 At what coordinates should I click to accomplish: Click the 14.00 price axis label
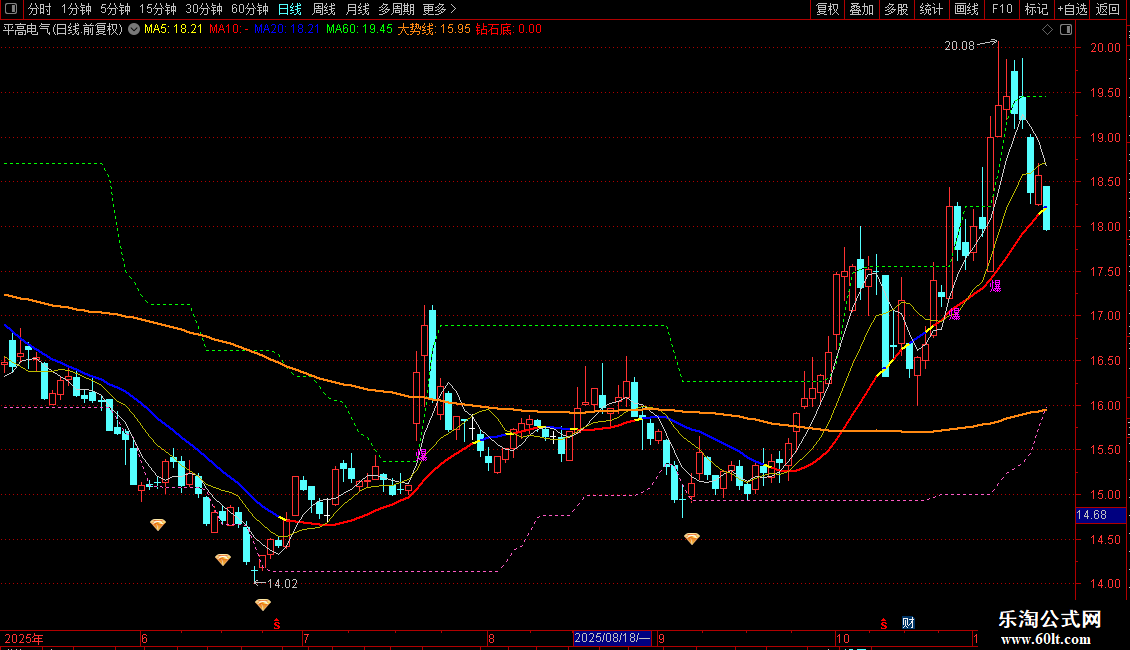[x=1105, y=584]
